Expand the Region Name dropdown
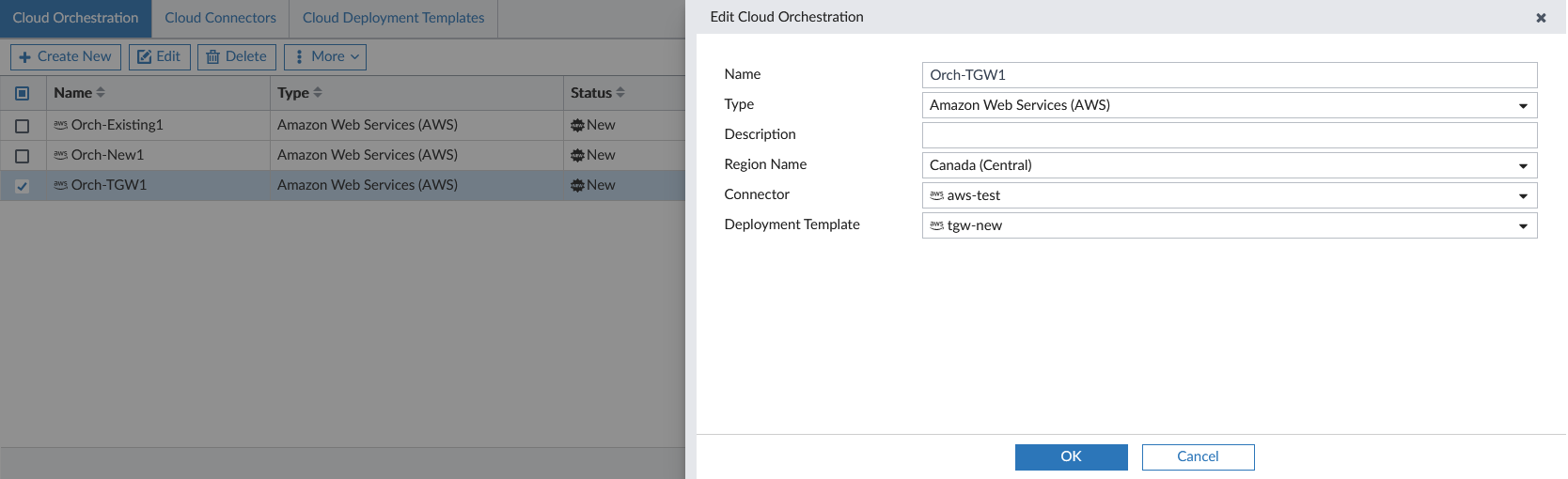The width and height of the screenshot is (1568, 479). pyautogui.click(x=1229, y=165)
